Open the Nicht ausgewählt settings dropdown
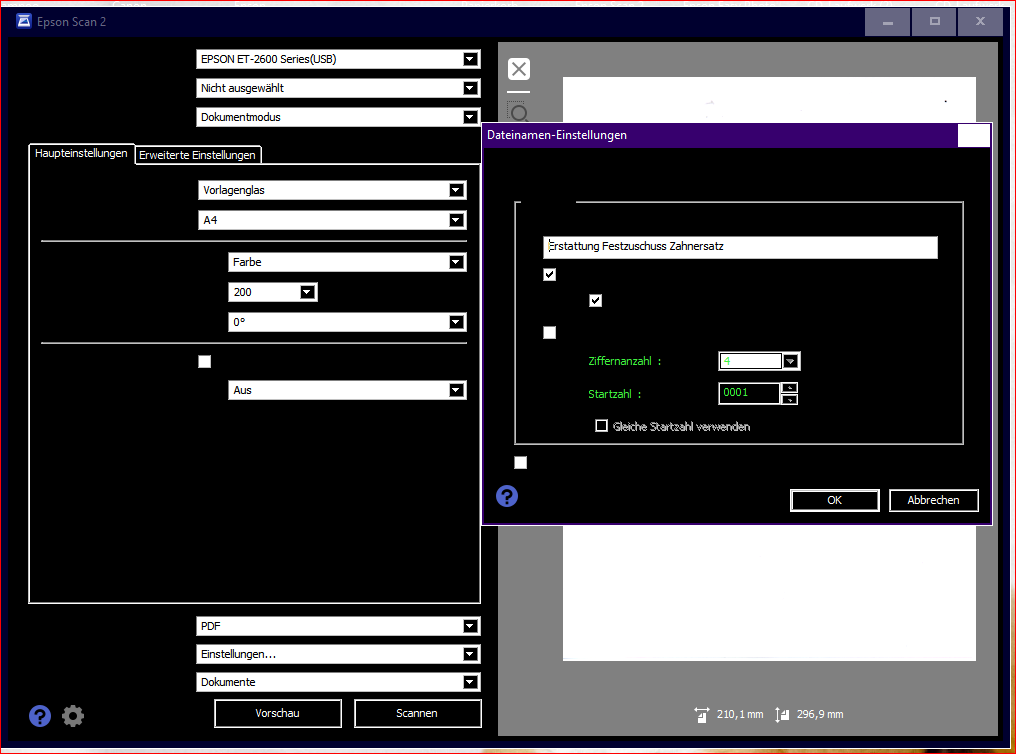The width and height of the screenshot is (1016, 754). 338,88
